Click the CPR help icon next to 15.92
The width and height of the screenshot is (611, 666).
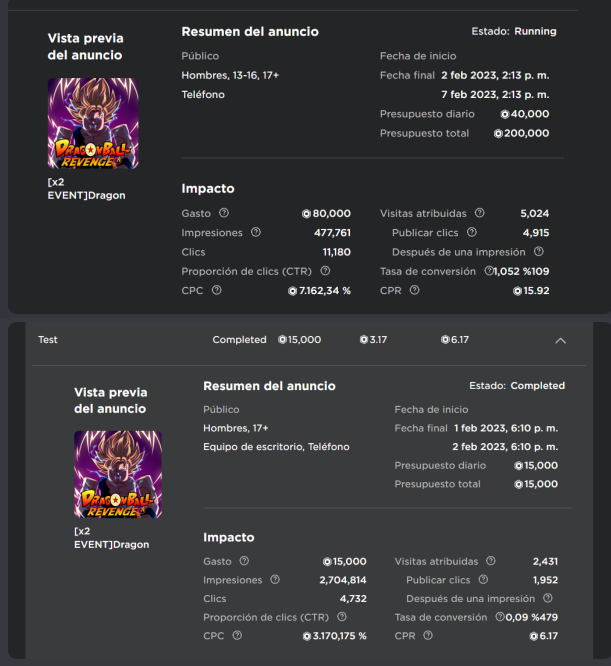click(x=414, y=290)
